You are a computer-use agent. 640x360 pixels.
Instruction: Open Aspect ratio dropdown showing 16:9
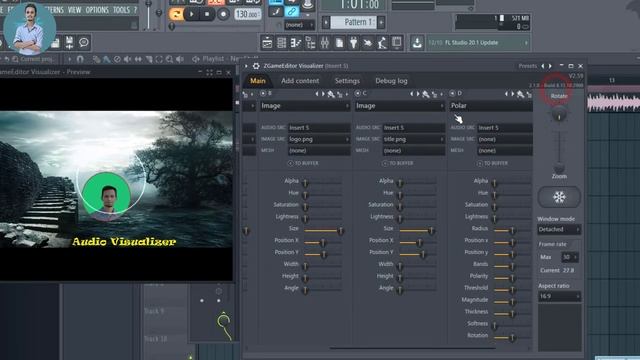[559, 296]
